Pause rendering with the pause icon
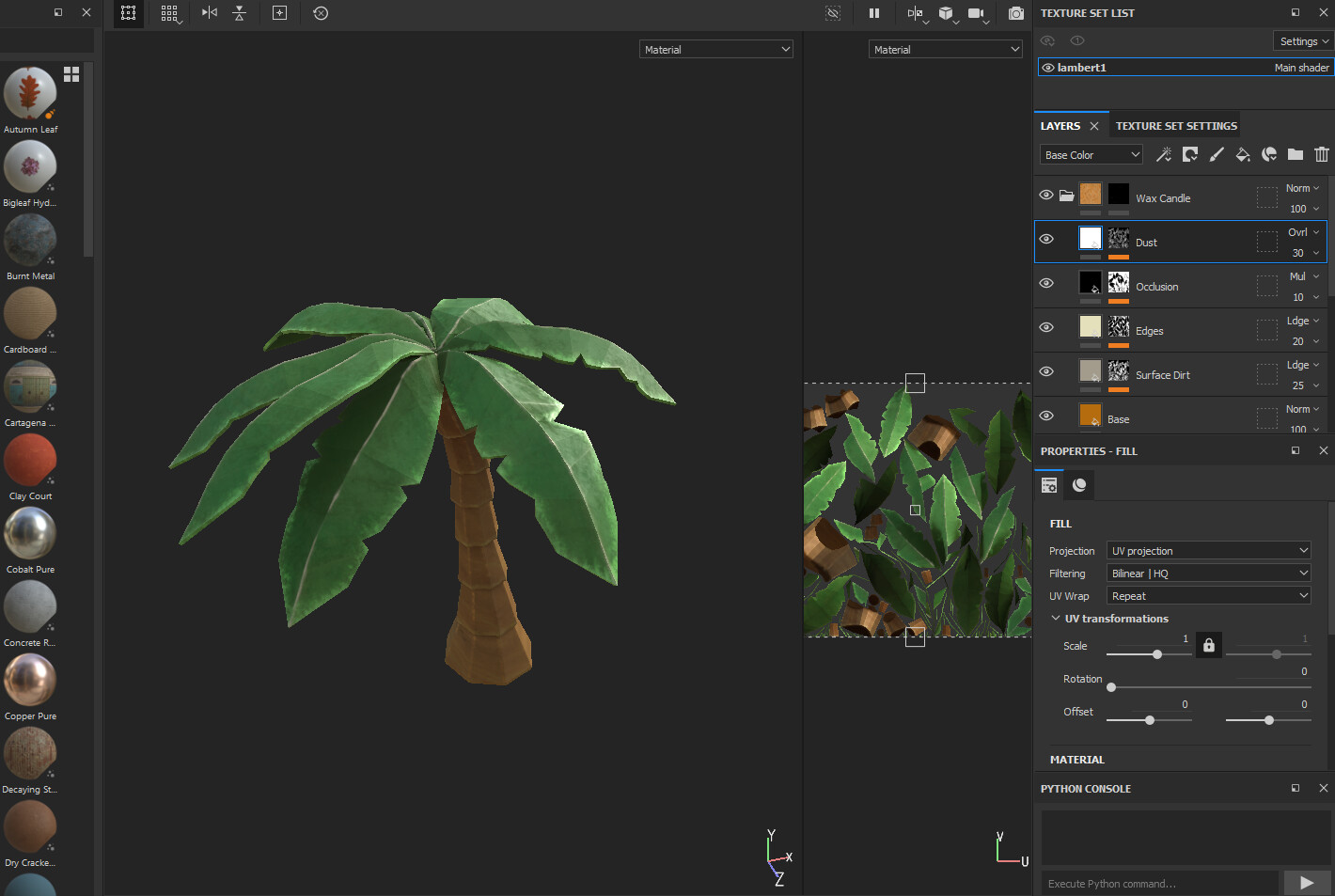The image size is (1335, 896). (874, 13)
